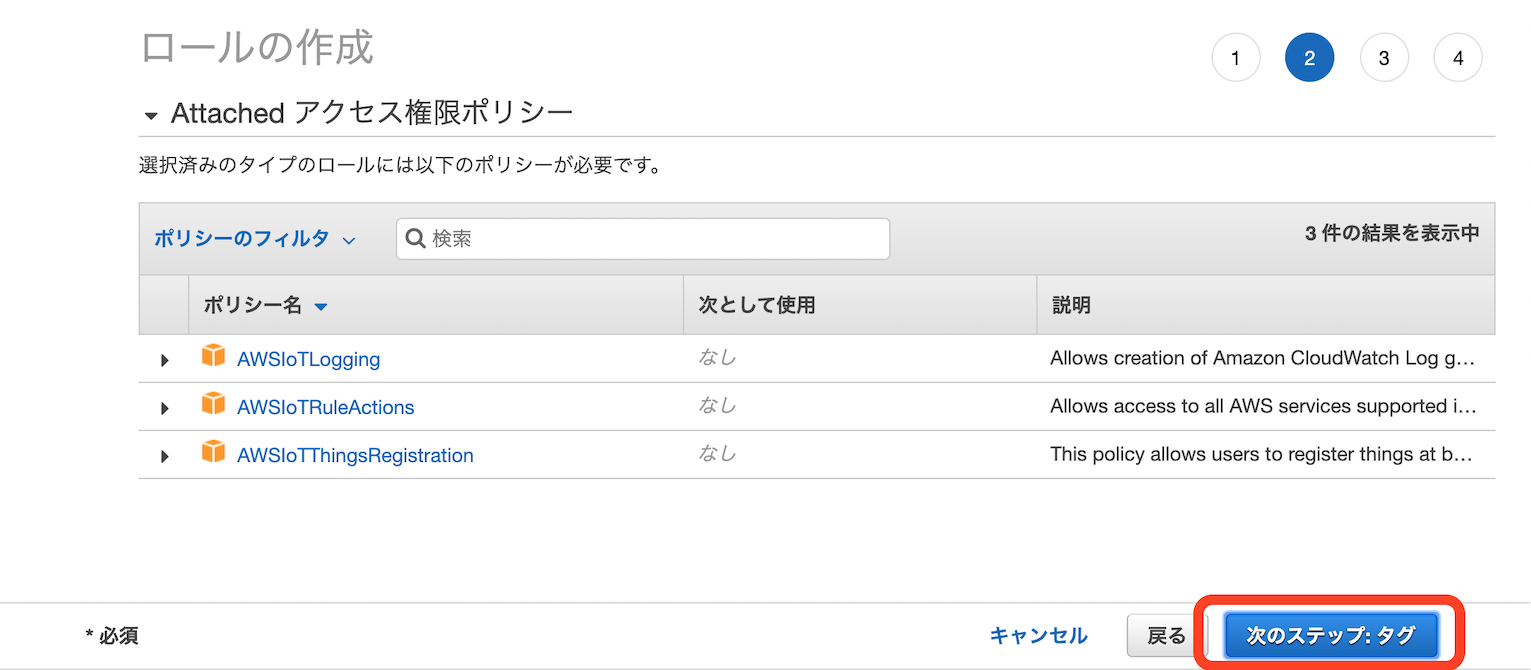The width and height of the screenshot is (1531, 670).
Task: Select step 1 circle in the progress indicator
Action: click(x=1236, y=57)
